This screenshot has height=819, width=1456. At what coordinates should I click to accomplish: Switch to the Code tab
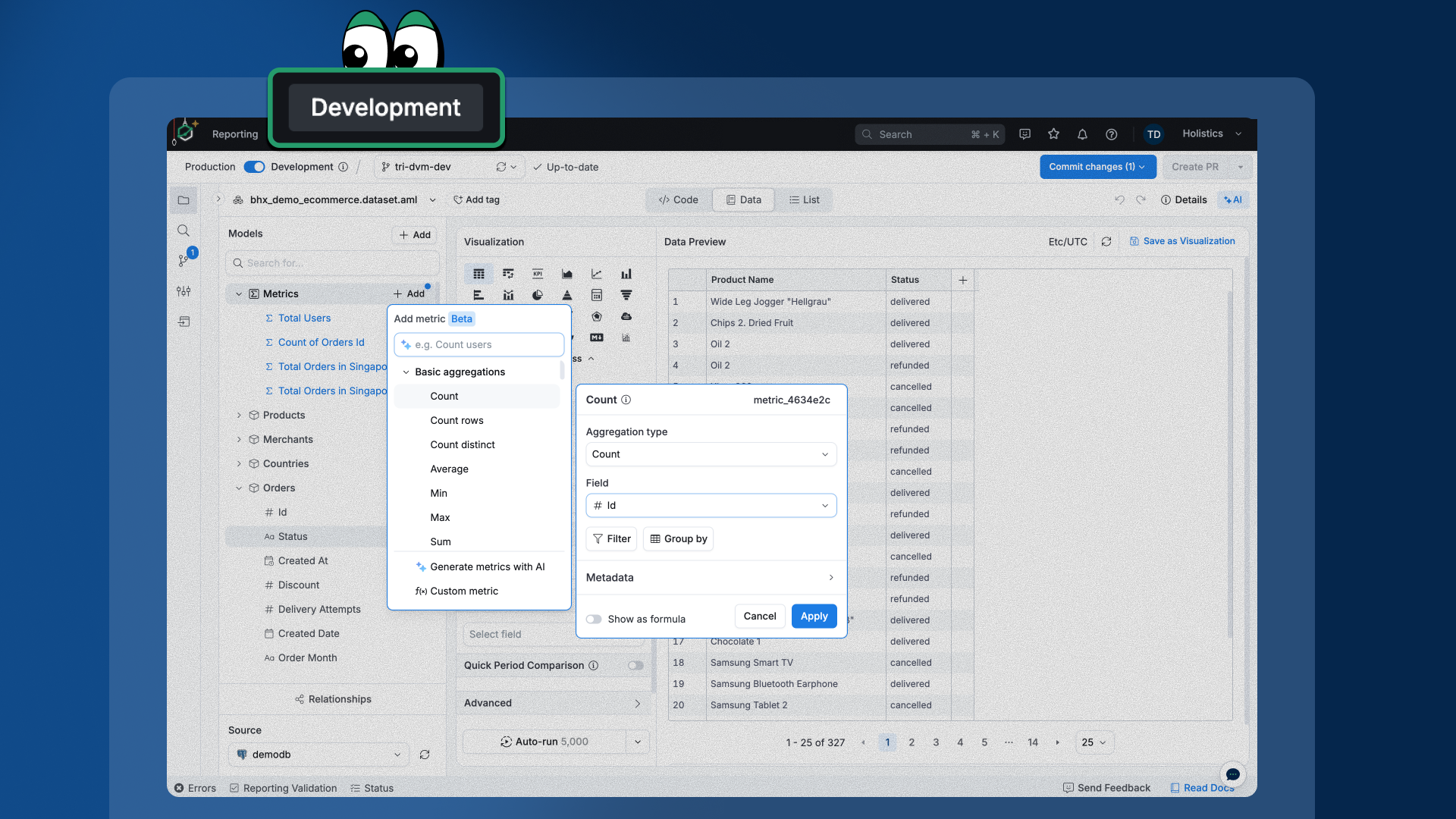(x=677, y=199)
